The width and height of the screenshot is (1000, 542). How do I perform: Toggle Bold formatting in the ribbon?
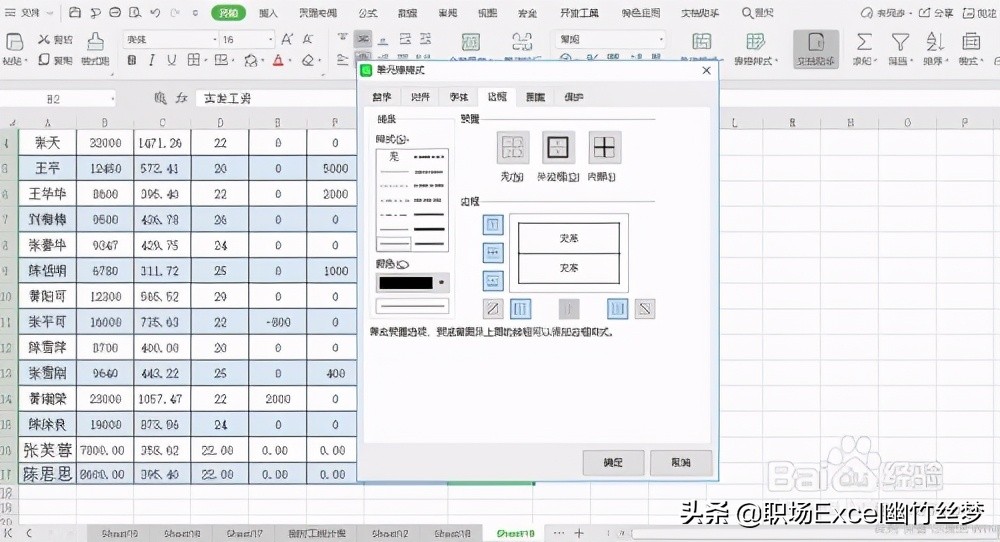132,61
